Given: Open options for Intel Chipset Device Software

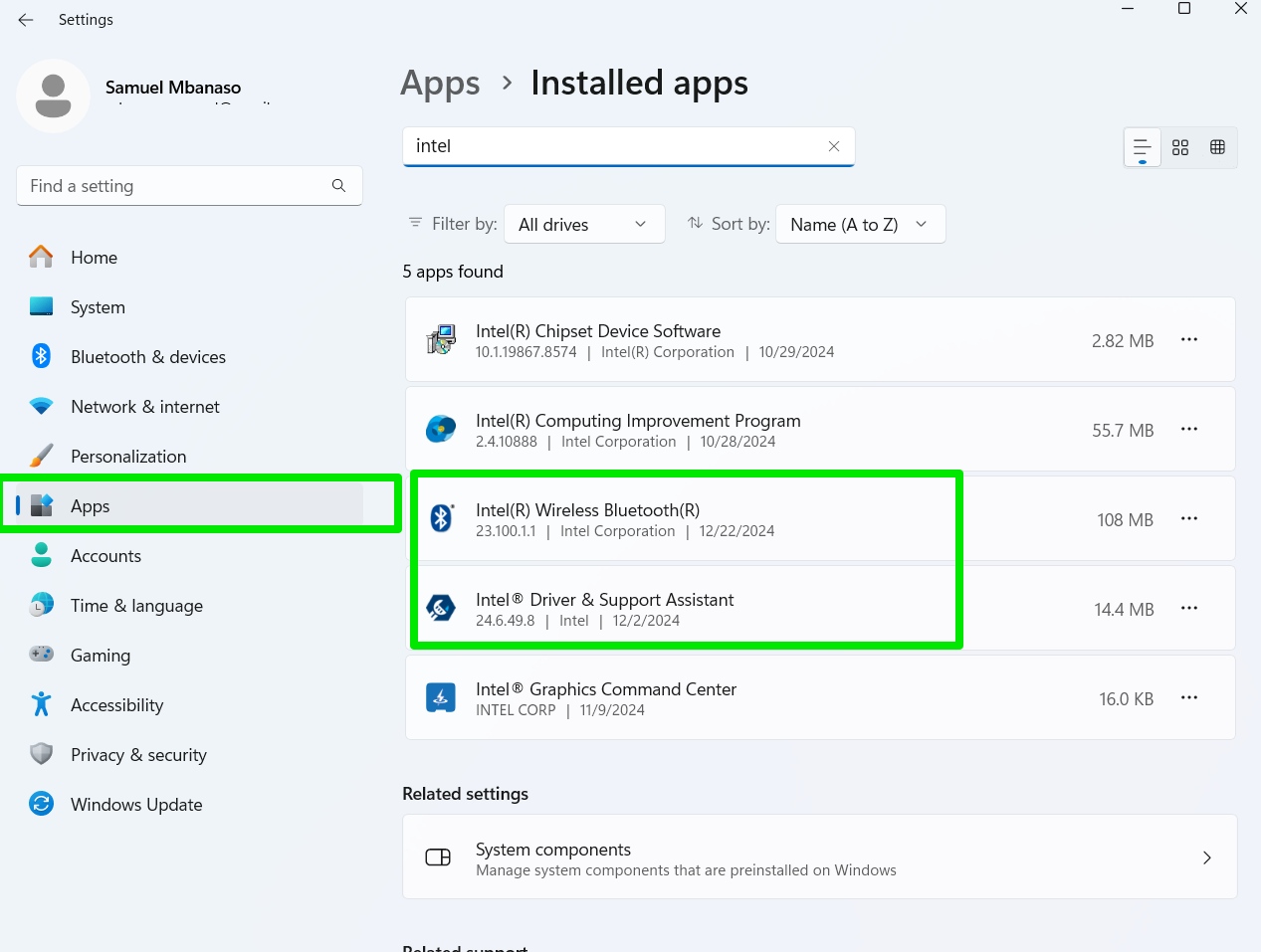Looking at the screenshot, I should [1189, 340].
